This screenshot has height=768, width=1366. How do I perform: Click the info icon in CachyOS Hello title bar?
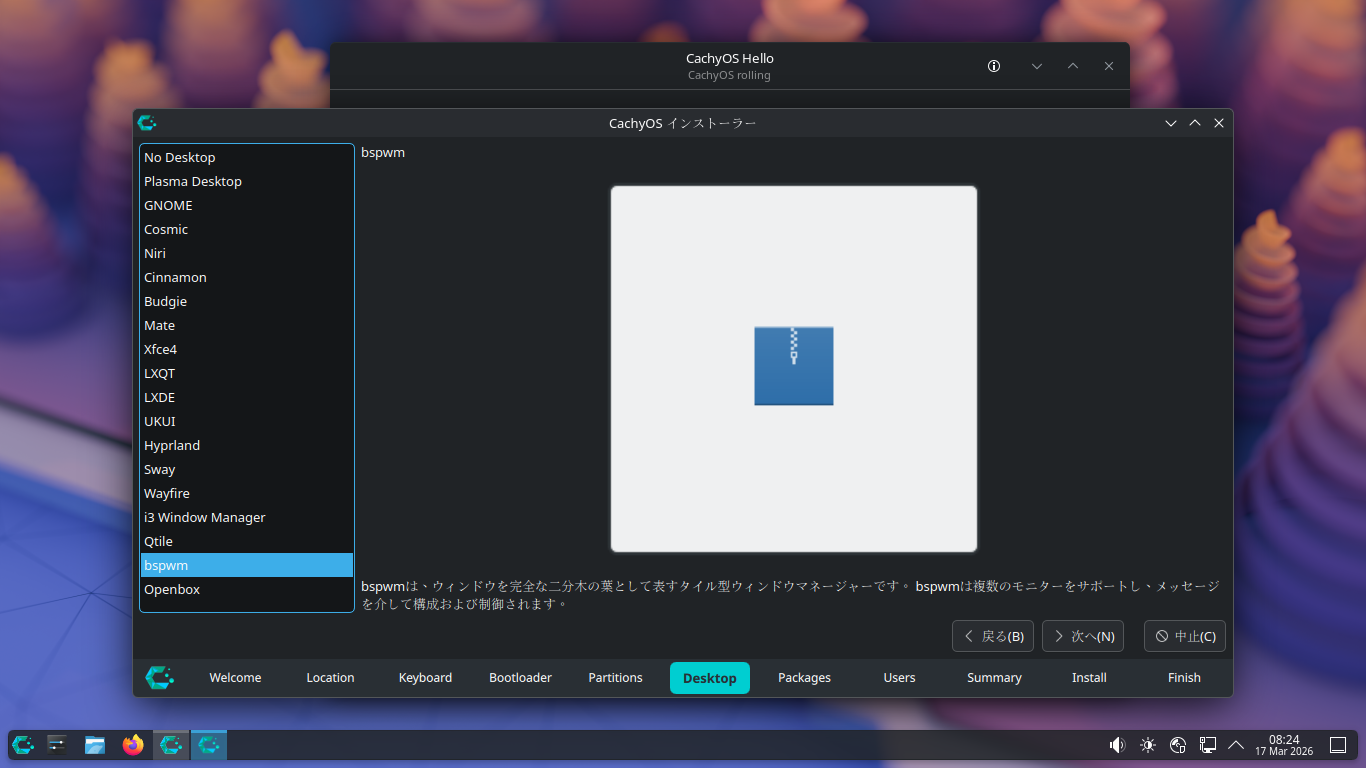pyautogui.click(x=994, y=66)
